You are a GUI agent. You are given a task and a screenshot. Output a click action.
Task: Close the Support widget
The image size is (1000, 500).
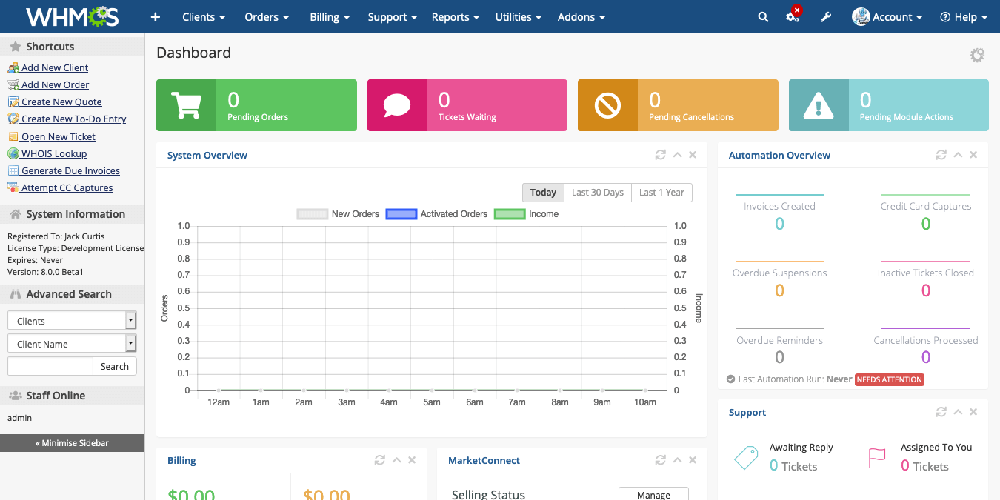pyautogui.click(x=973, y=412)
